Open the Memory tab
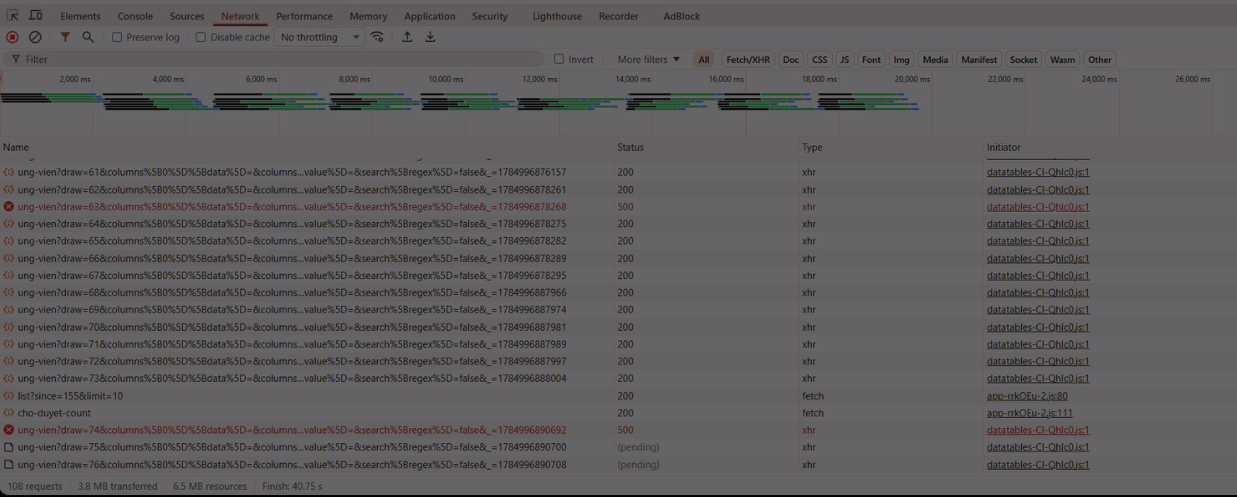Screen dimensions: 1237x497 click(x=368, y=16)
